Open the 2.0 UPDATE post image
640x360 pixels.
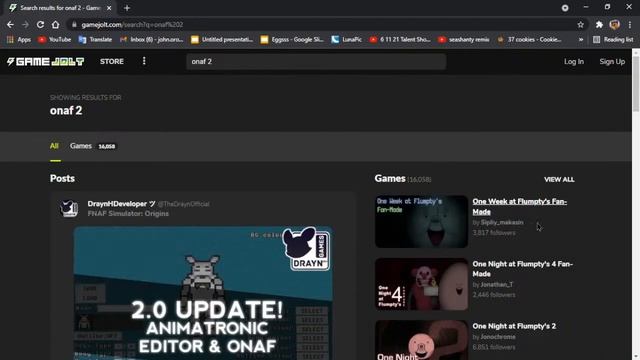click(x=203, y=293)
